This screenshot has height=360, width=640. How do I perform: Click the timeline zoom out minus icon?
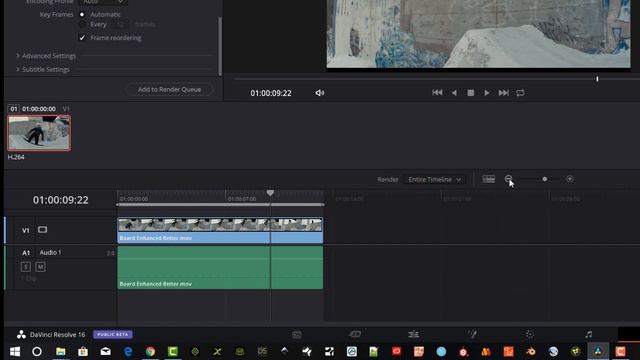508,179
